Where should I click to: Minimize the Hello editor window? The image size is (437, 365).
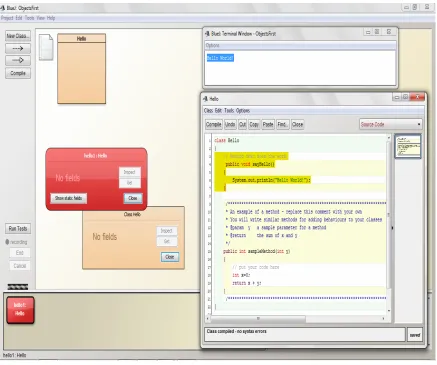(x=397, y=97)
